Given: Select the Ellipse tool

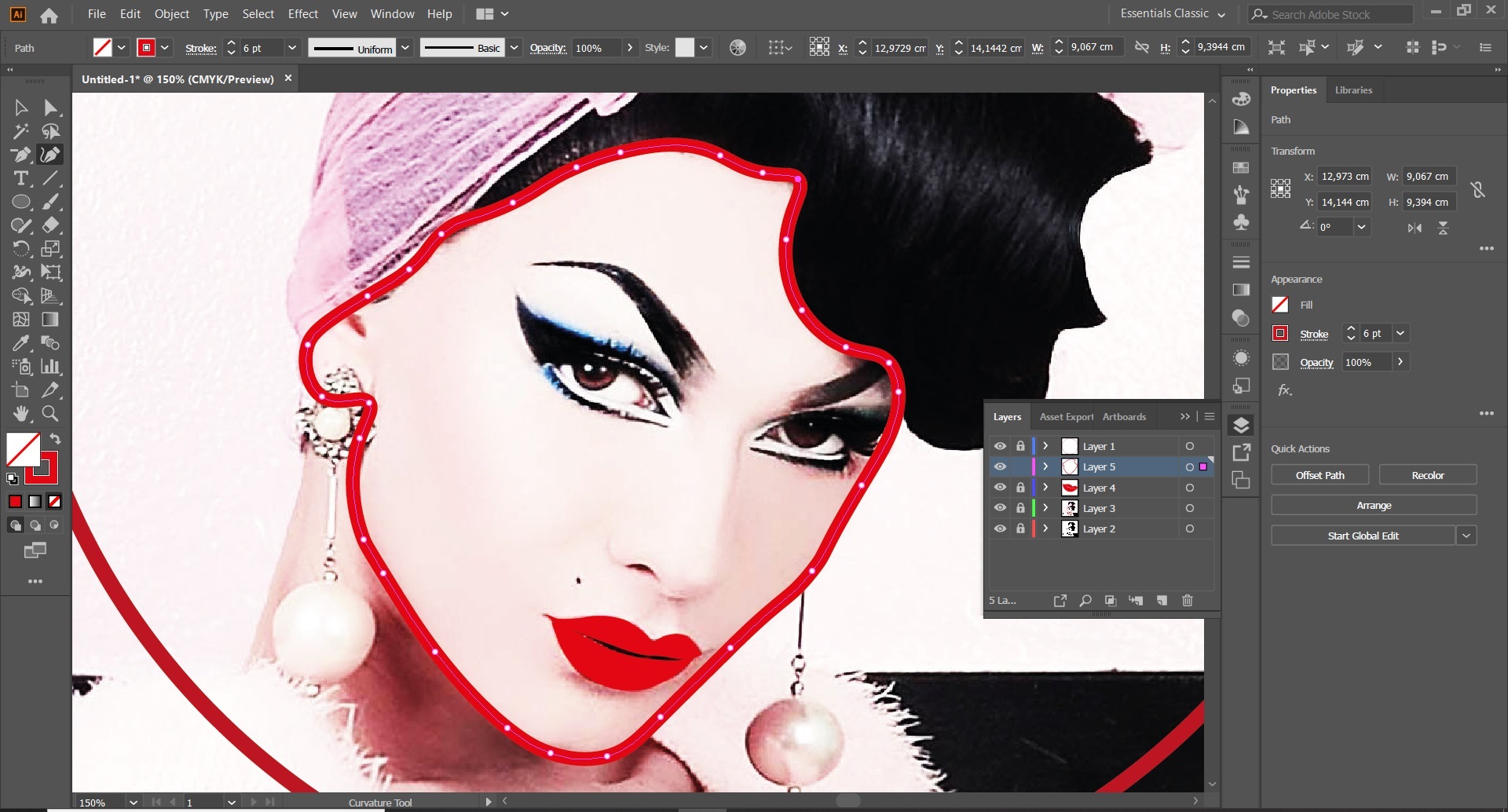Looking at the screenshot, I should tap(21, 202).
